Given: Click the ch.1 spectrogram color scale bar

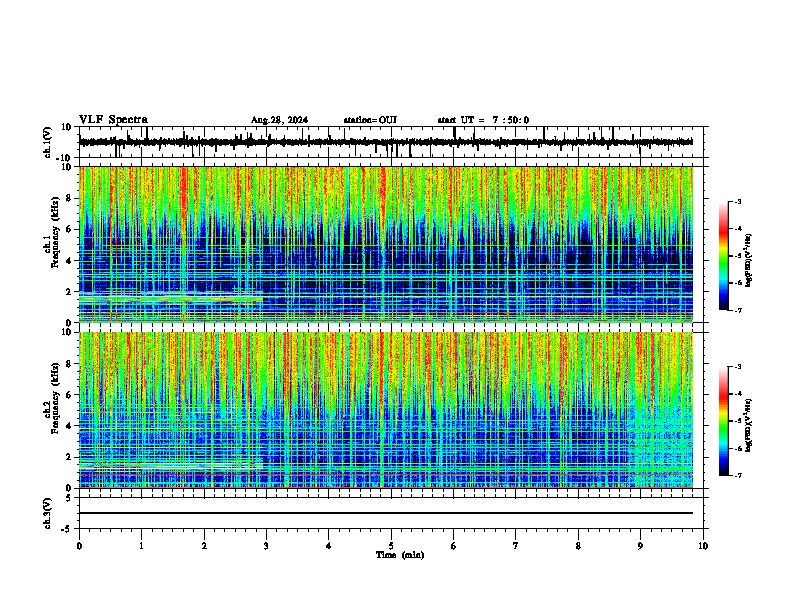Looking at the screenshot, I should [x=724, y=256].
